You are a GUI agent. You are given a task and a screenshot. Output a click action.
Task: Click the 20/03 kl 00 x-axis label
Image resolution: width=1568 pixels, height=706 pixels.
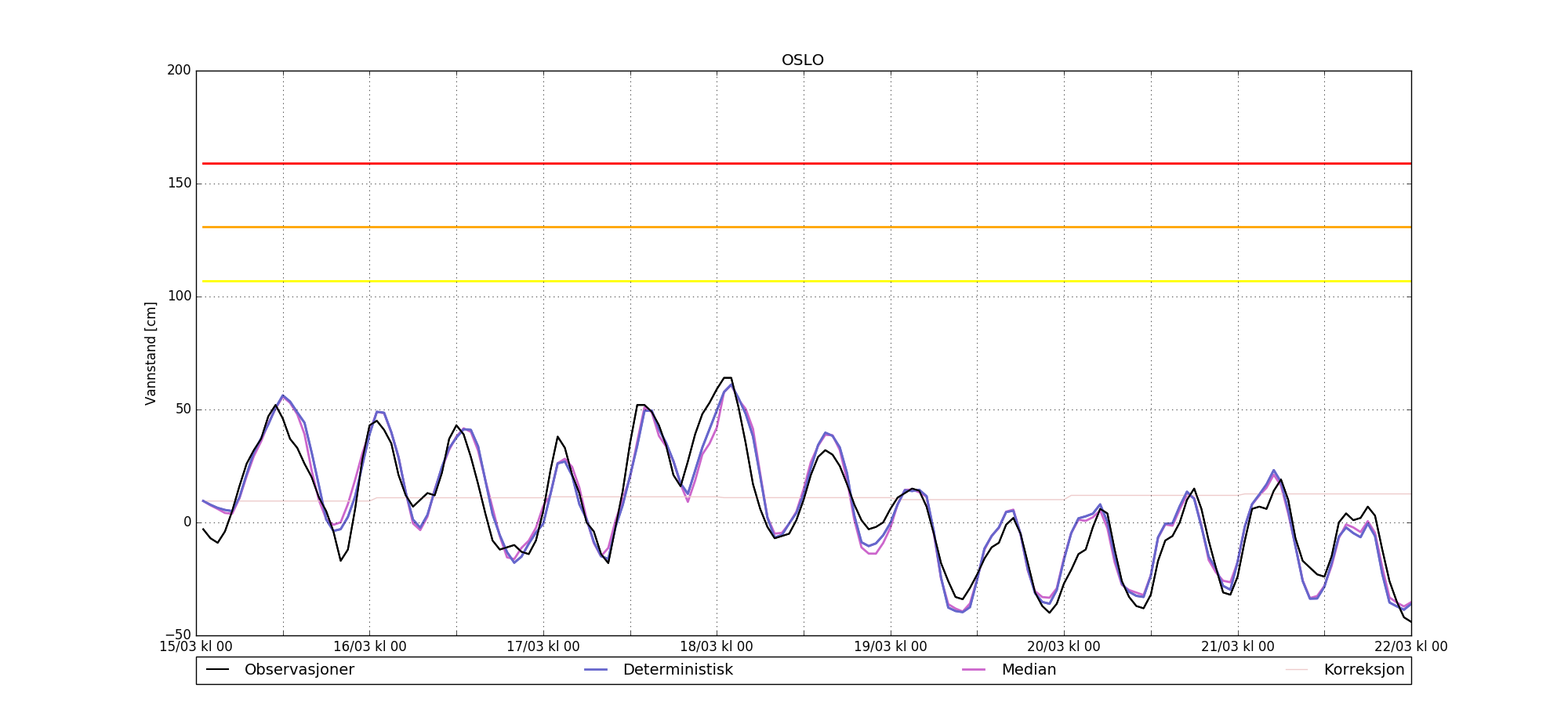click(x=1064, y=647)
